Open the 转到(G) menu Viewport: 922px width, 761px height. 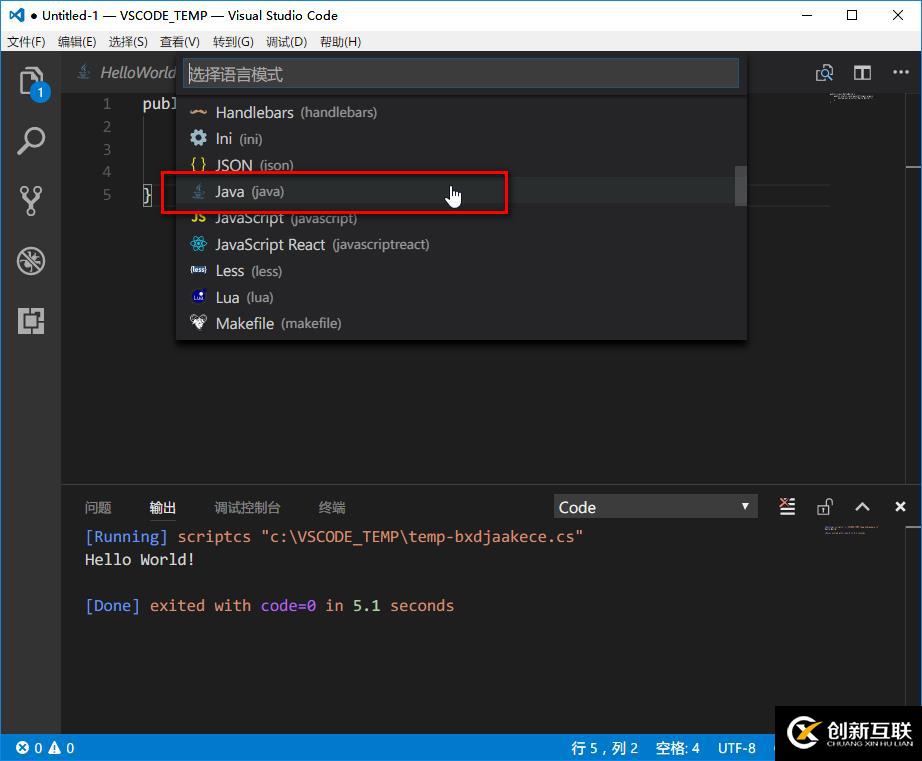[x=233, y=42]
